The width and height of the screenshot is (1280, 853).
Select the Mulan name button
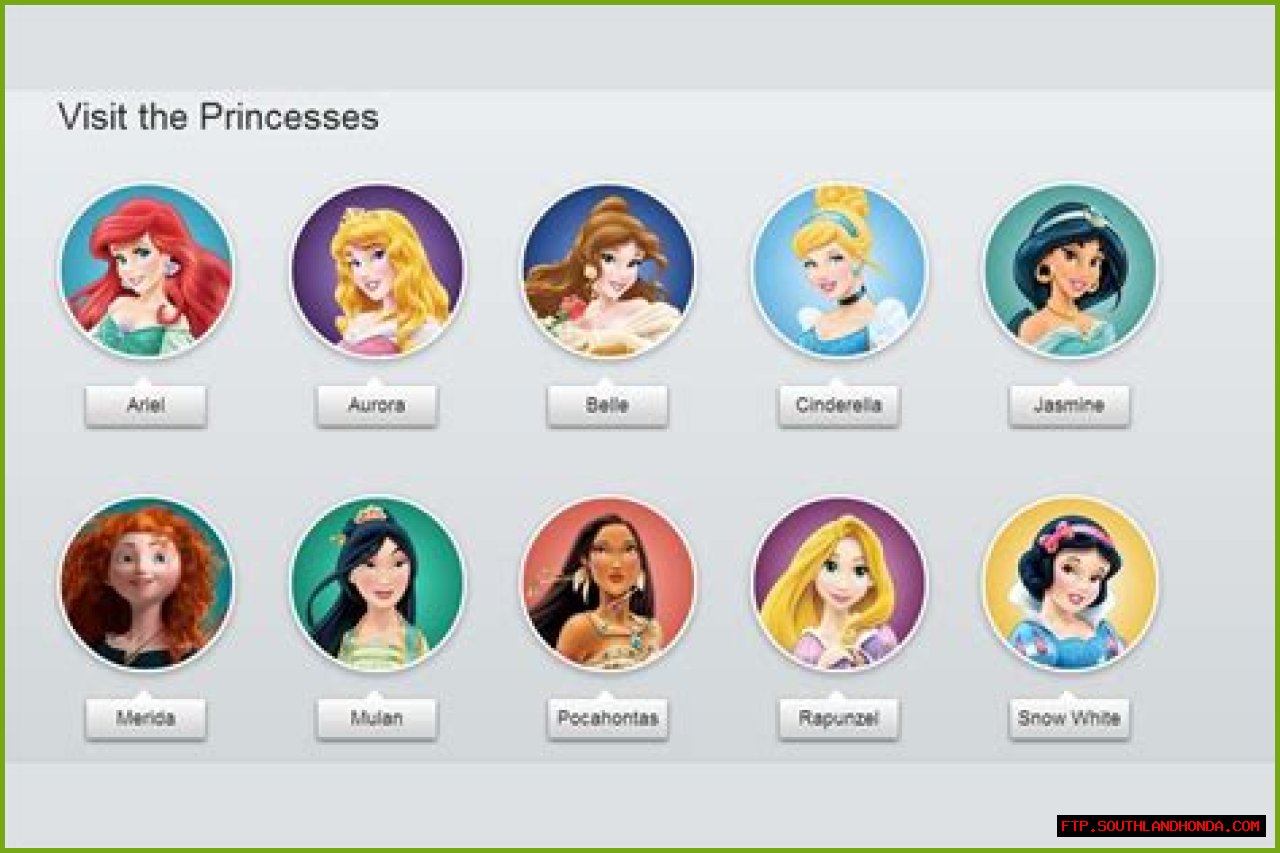click(377, 718)
